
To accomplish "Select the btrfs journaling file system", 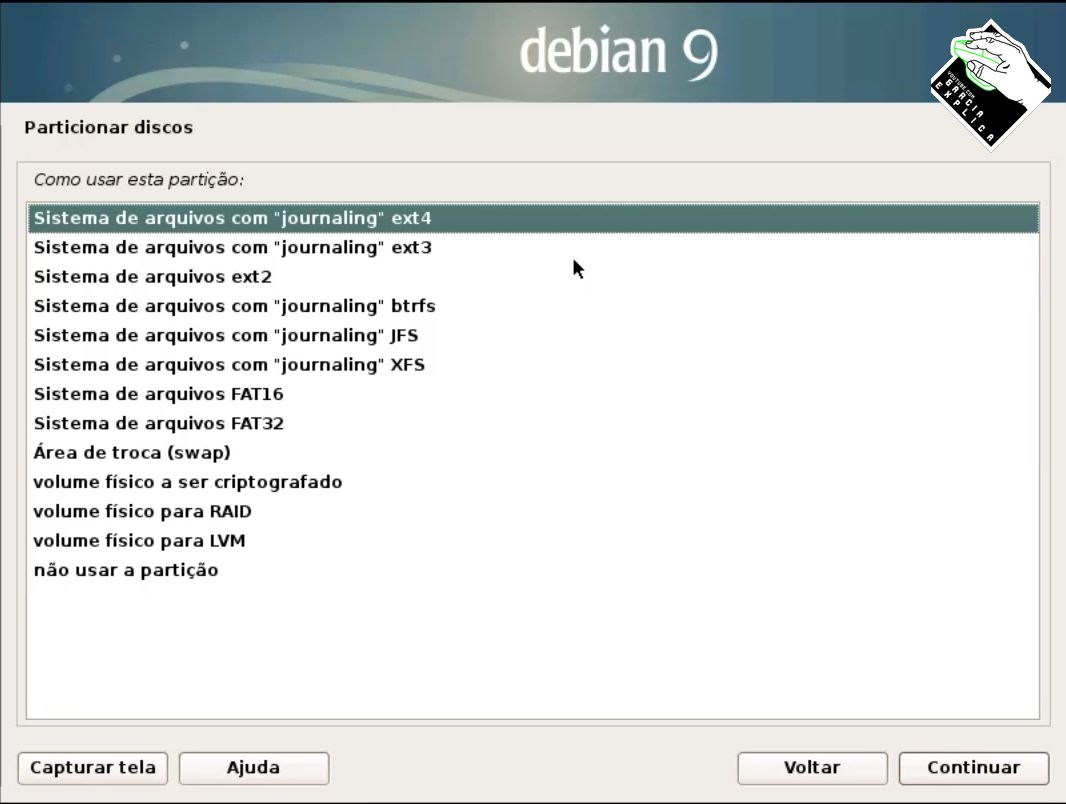I will (x=534, y=306).
